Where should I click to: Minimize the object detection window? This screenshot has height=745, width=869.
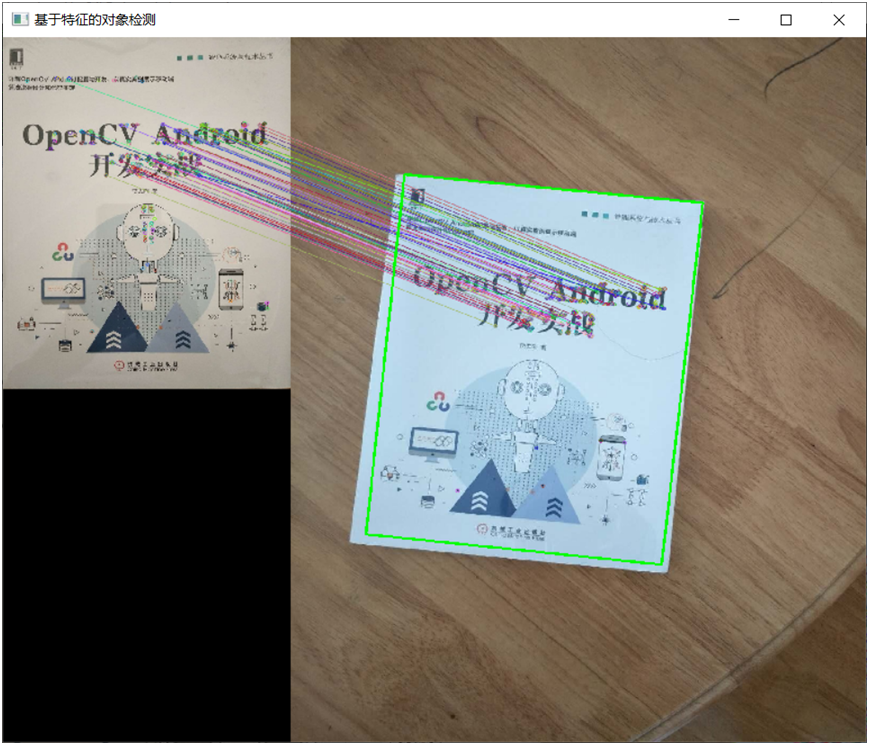pos(733,20)
